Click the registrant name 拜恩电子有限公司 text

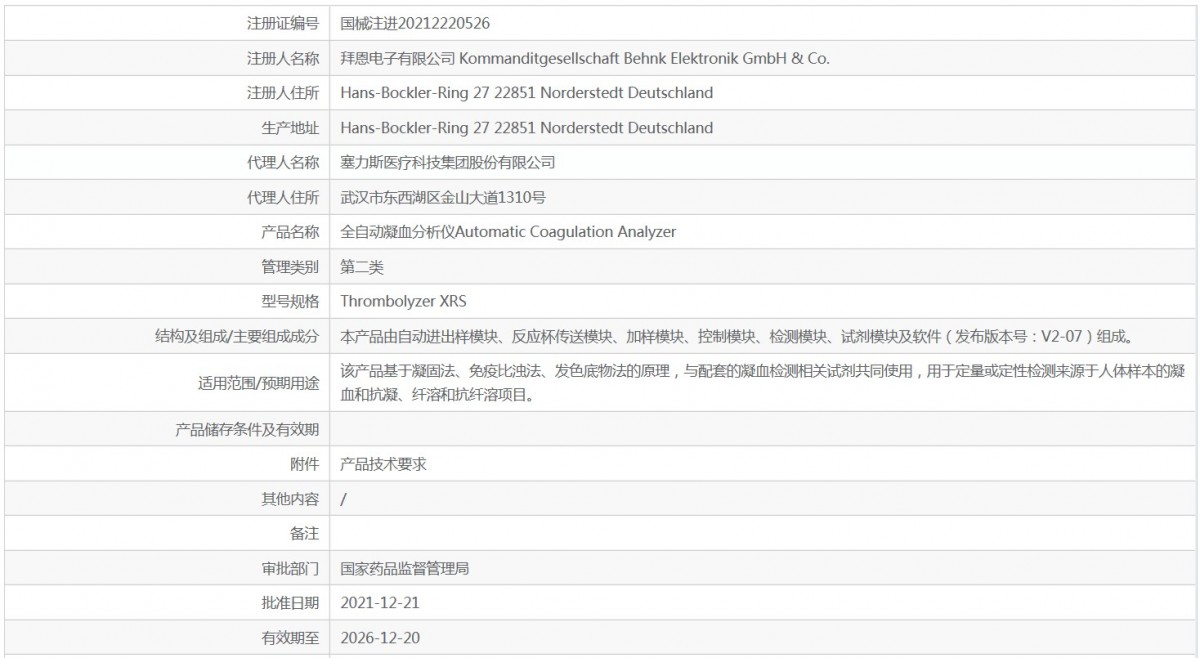(398, 58)
